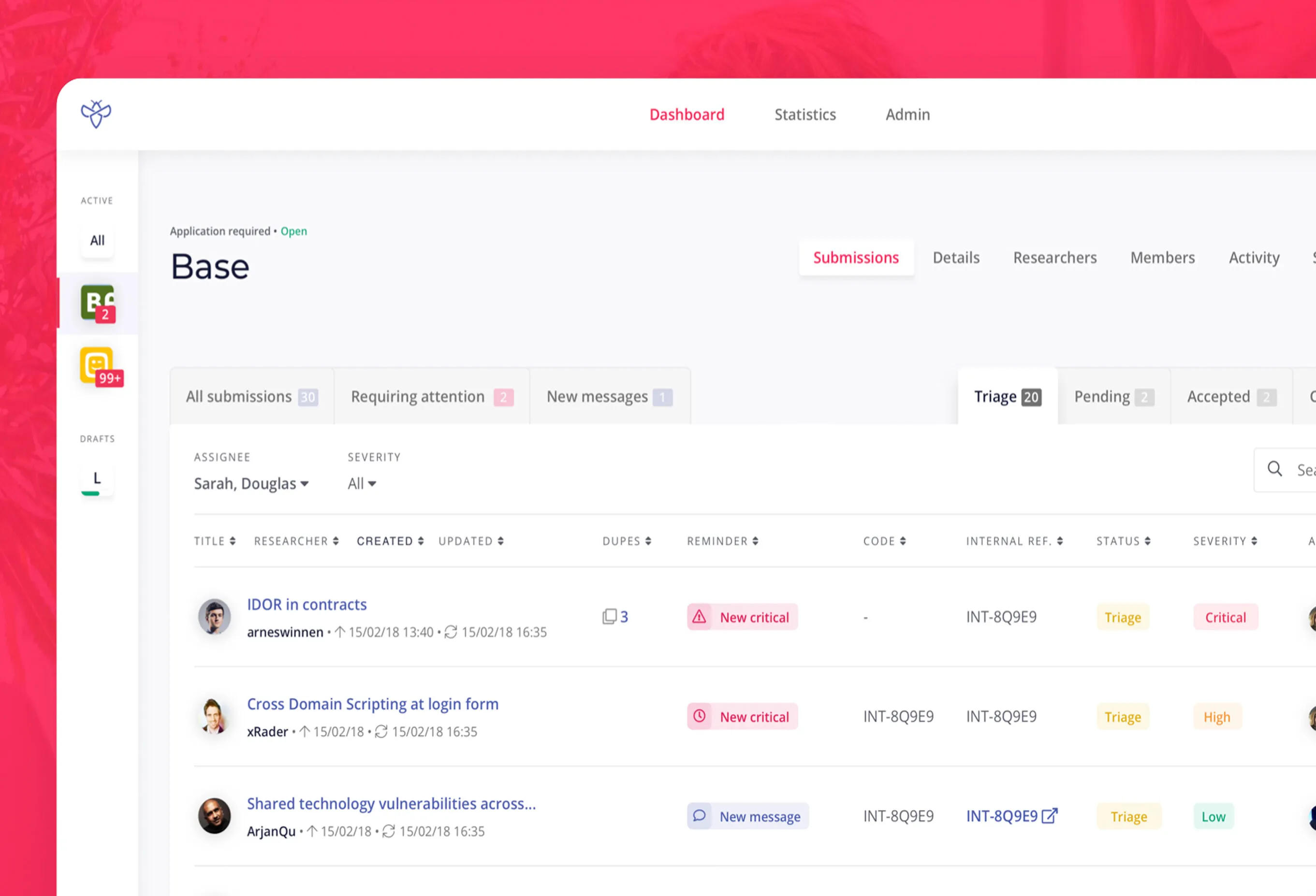This screenshot has height=896, width=1316.
Task: Click the xRader researcher name
Action: tap(267, 731)
